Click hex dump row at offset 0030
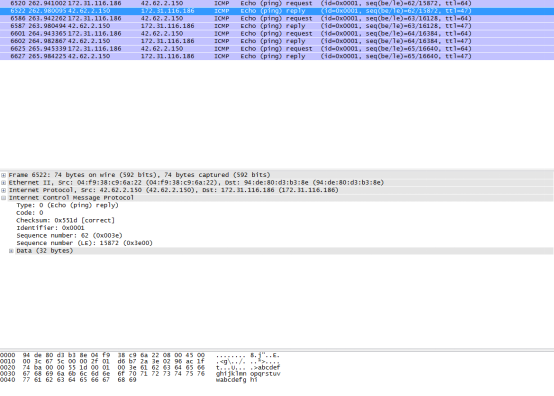This screenshot has height=396, width=554. pos(140,373)
